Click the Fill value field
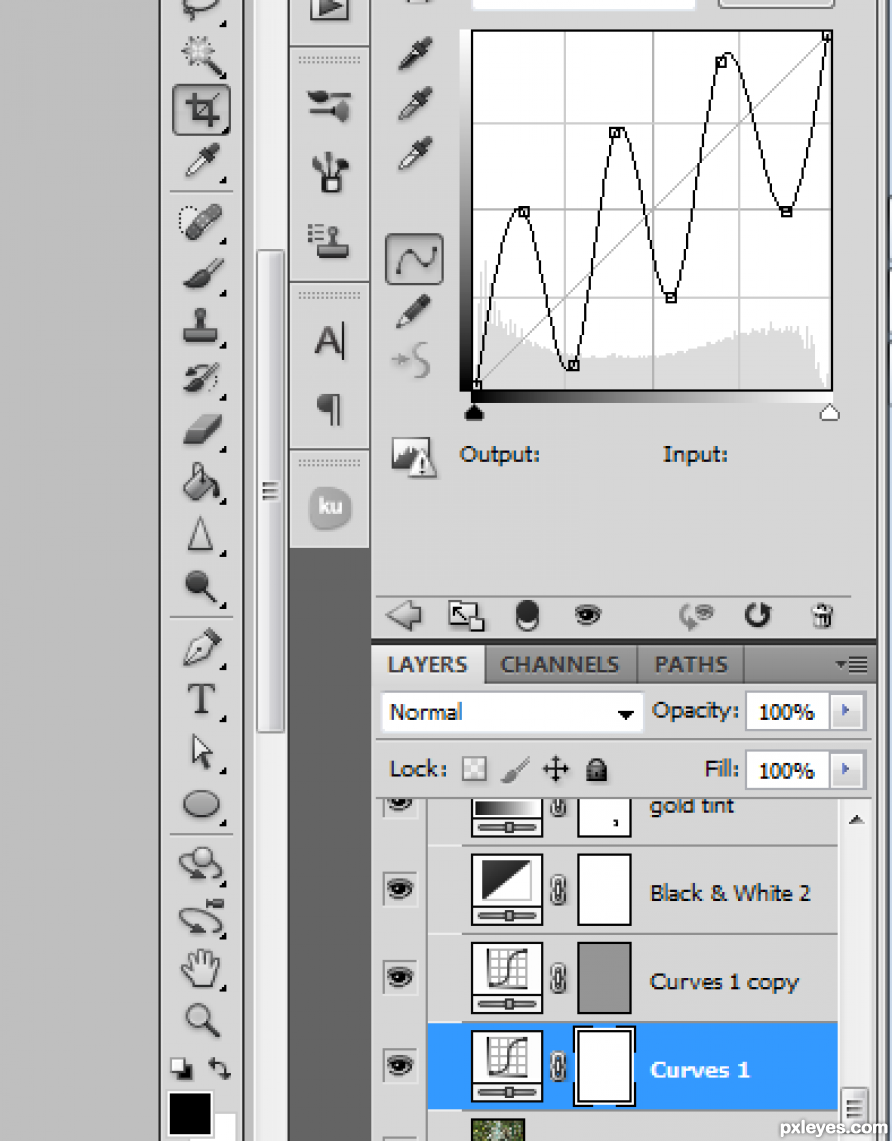892x1141 pixels. click(x=787, y=769)
